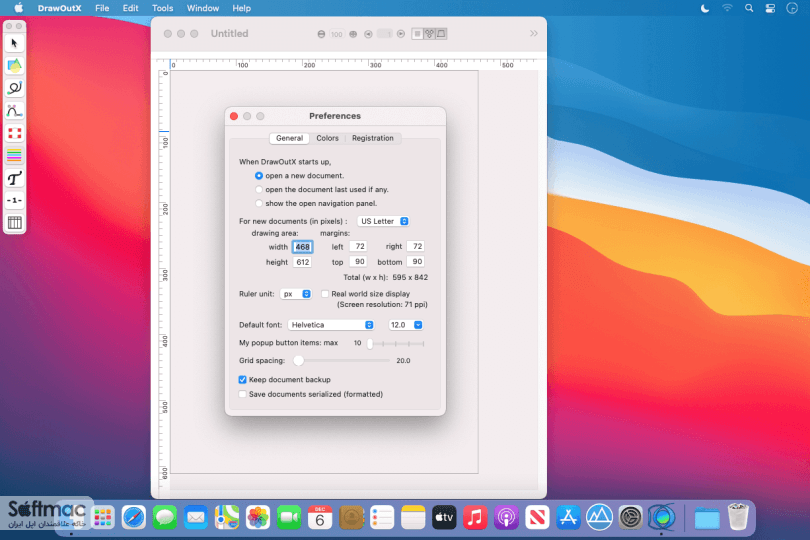
Task: Switch to the Registration tab
Action: click(373, 138)
